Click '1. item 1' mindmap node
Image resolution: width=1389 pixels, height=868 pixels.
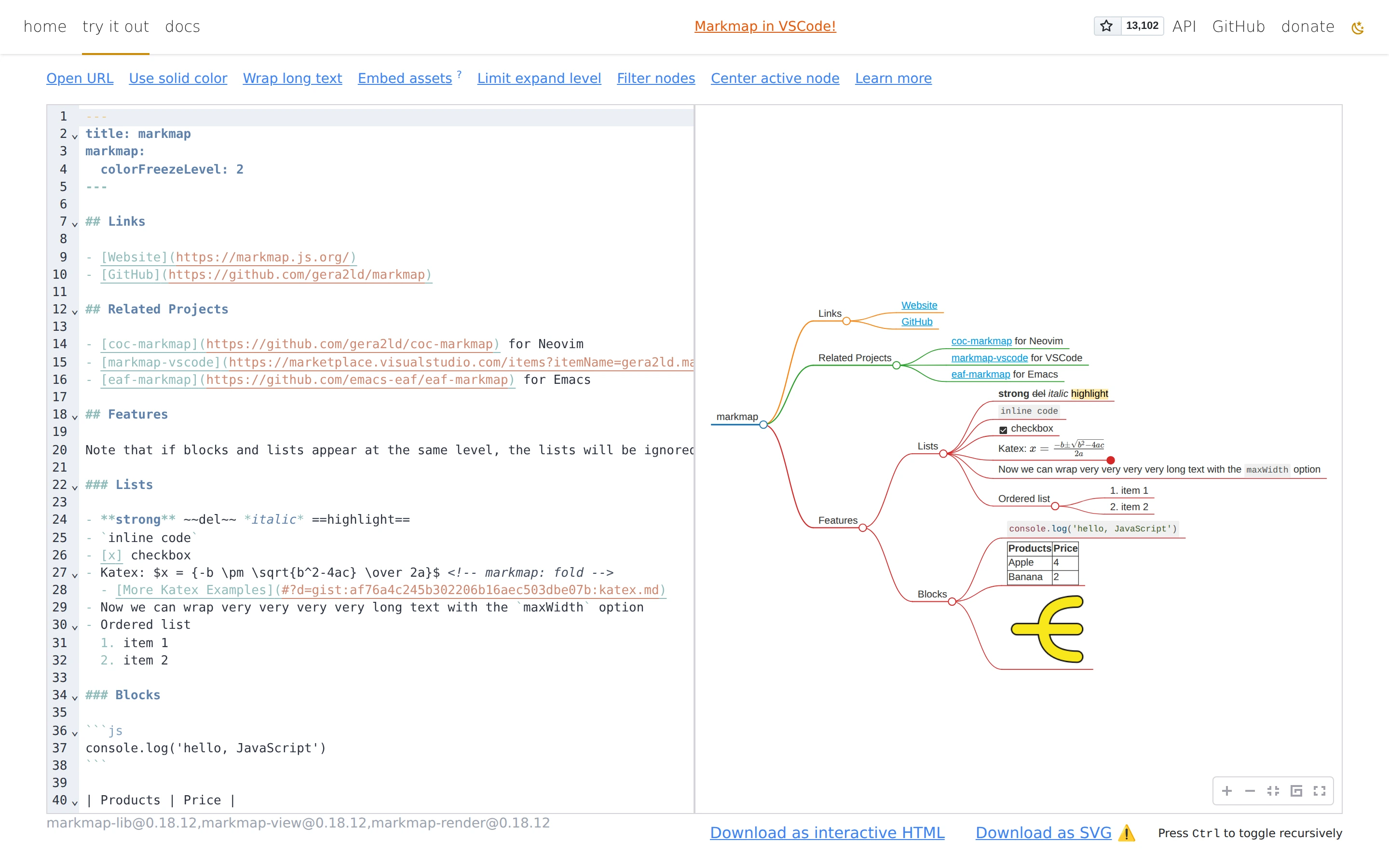click(1129, 490)
